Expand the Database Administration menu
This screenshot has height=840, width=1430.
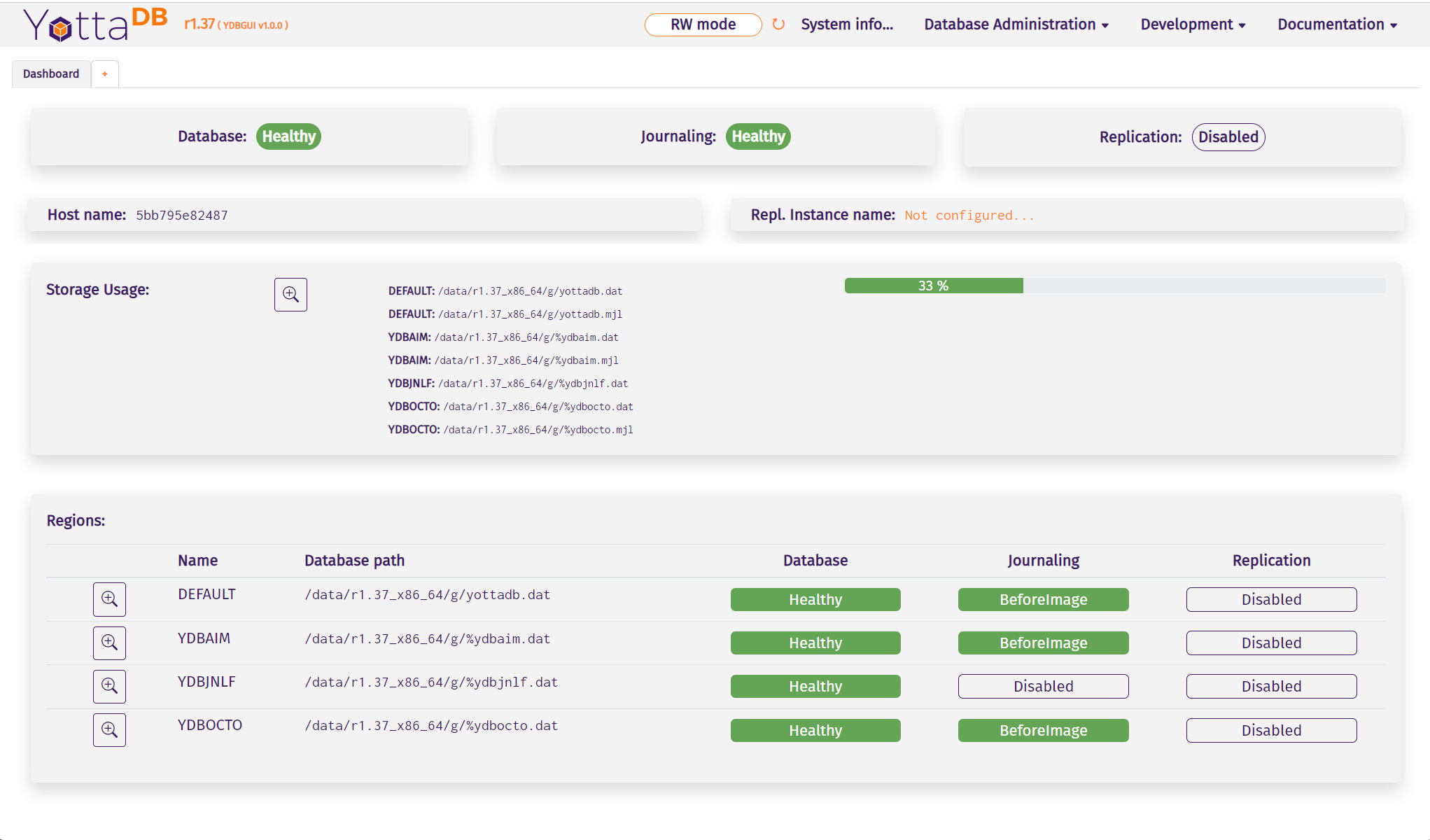point(1016,24)
